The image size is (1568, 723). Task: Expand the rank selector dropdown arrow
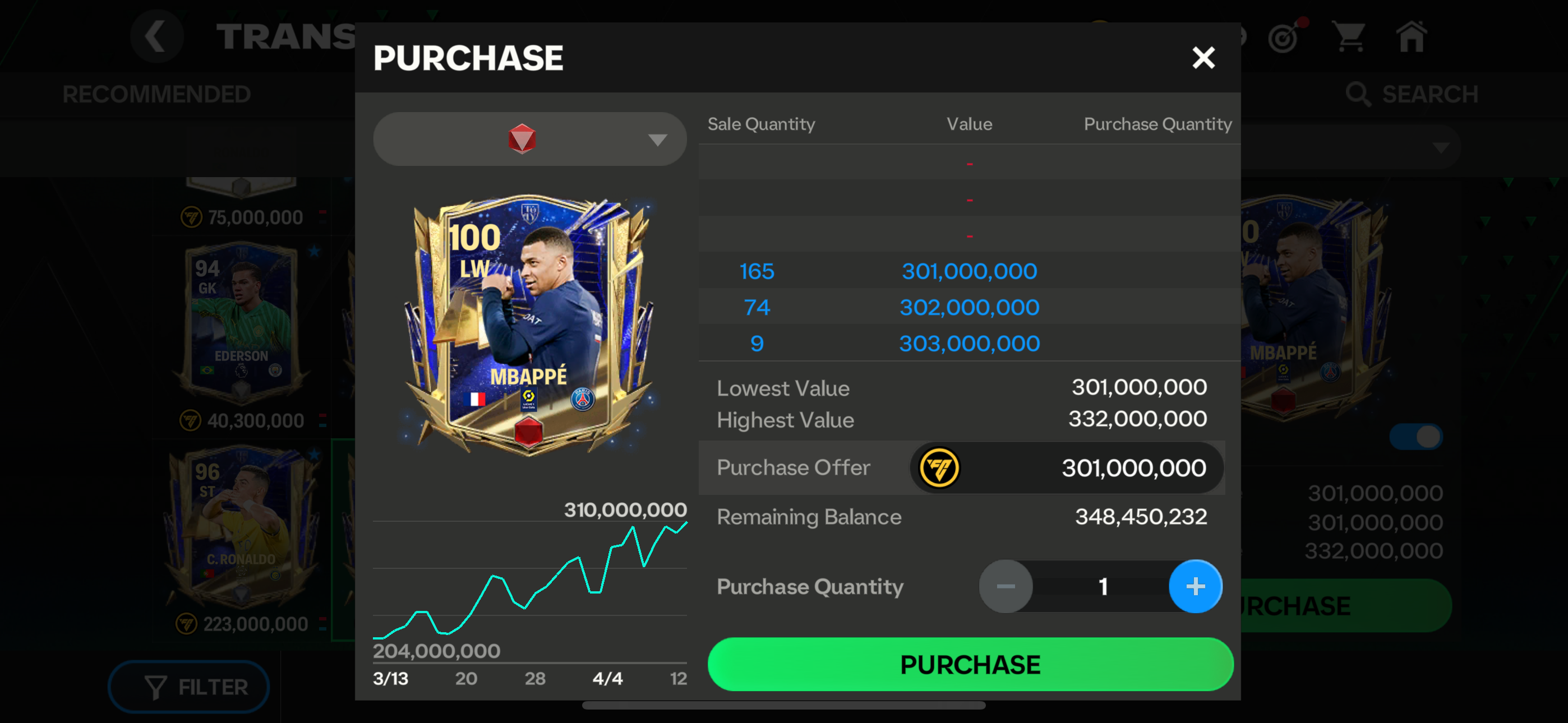click(657, 140)
